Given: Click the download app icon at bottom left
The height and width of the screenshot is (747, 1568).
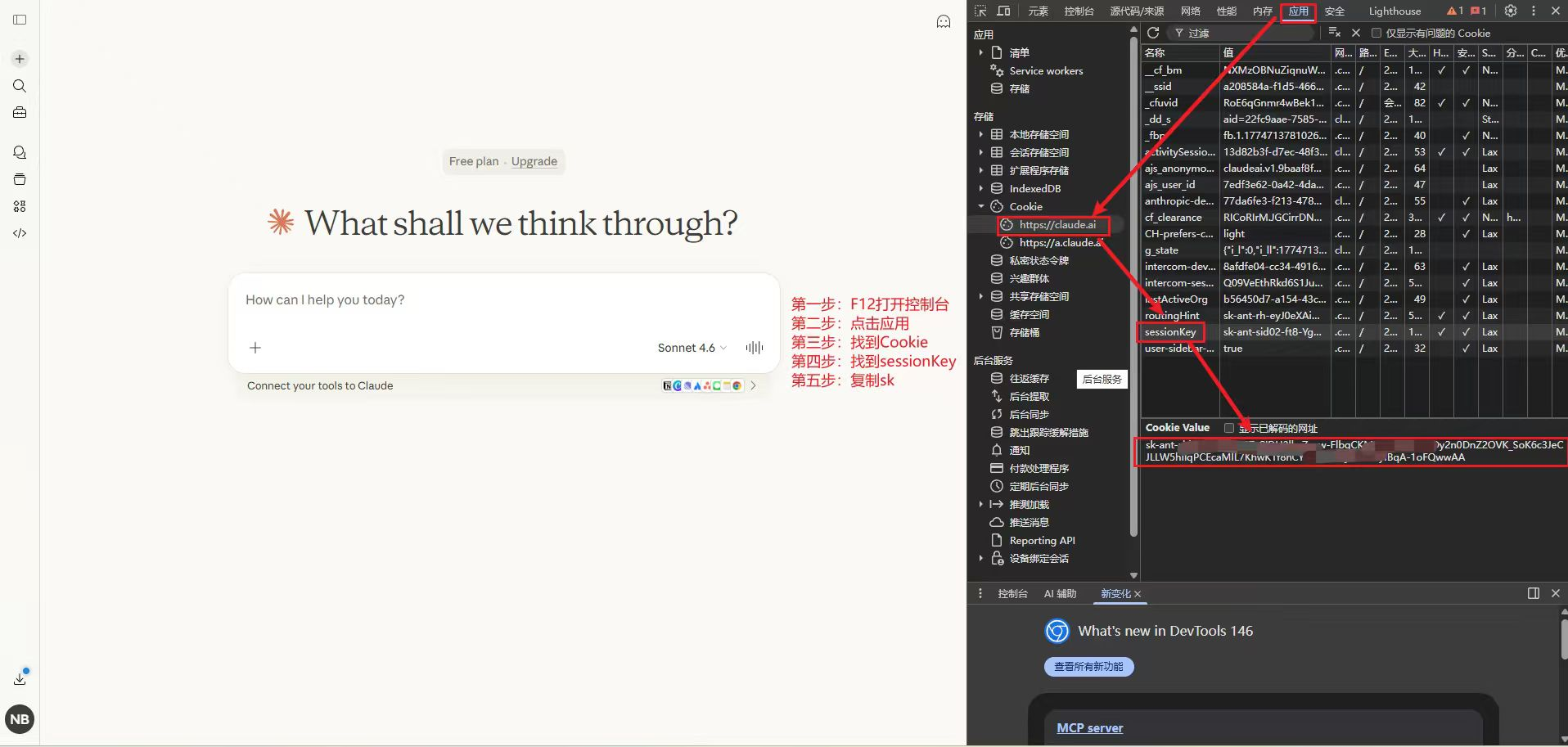Looking at the screenshot, I should click(20, 678).
